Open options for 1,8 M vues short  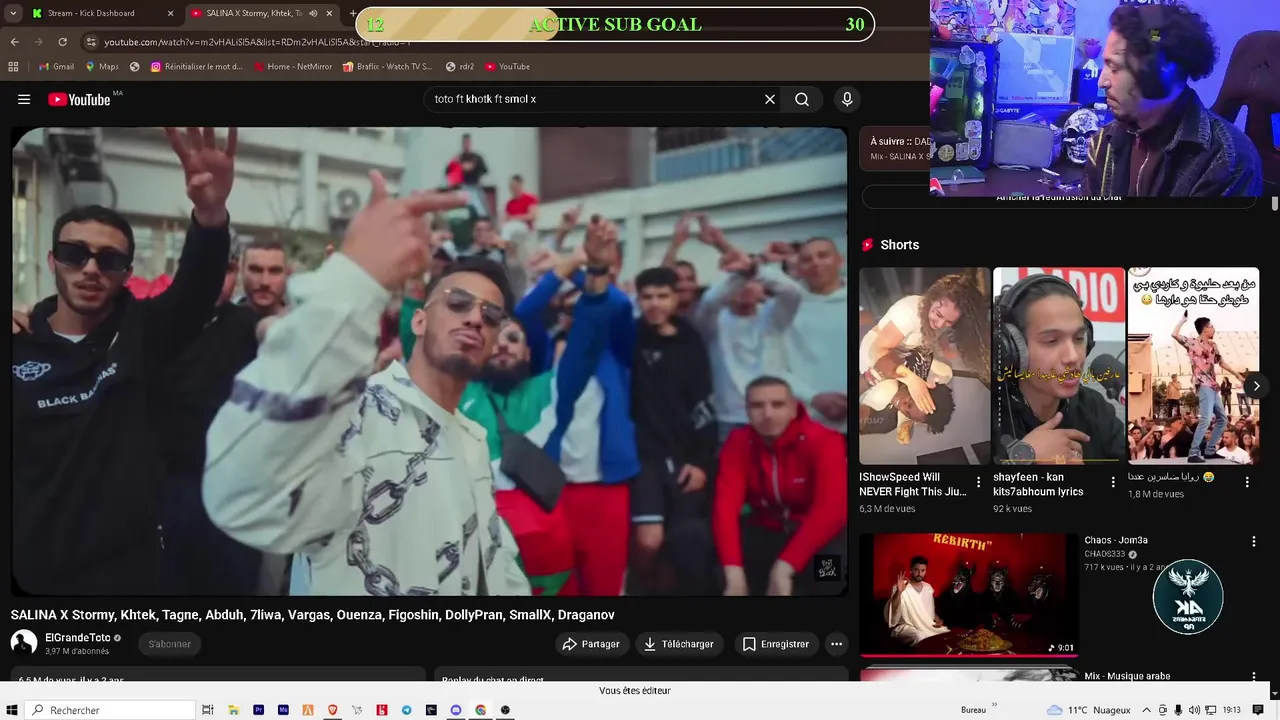[x=1247, y=482]
